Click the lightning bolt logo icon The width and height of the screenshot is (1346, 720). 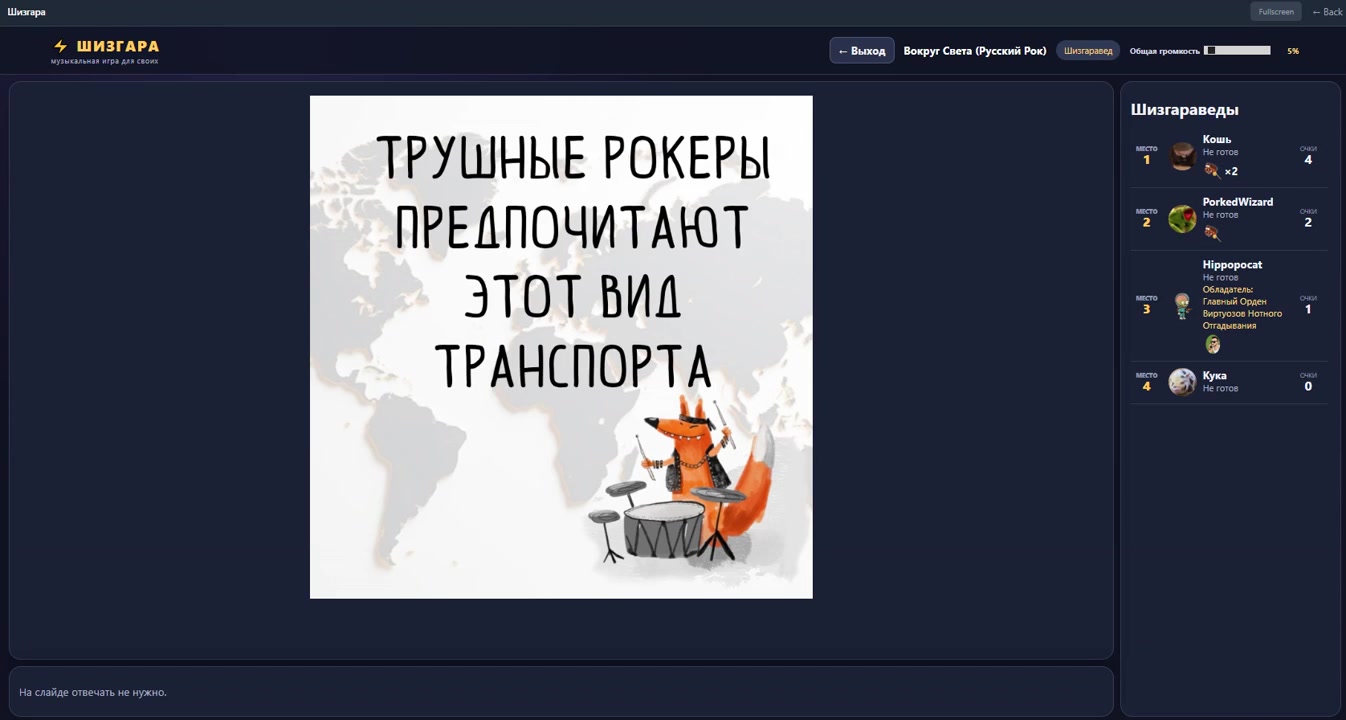[61, 46]
